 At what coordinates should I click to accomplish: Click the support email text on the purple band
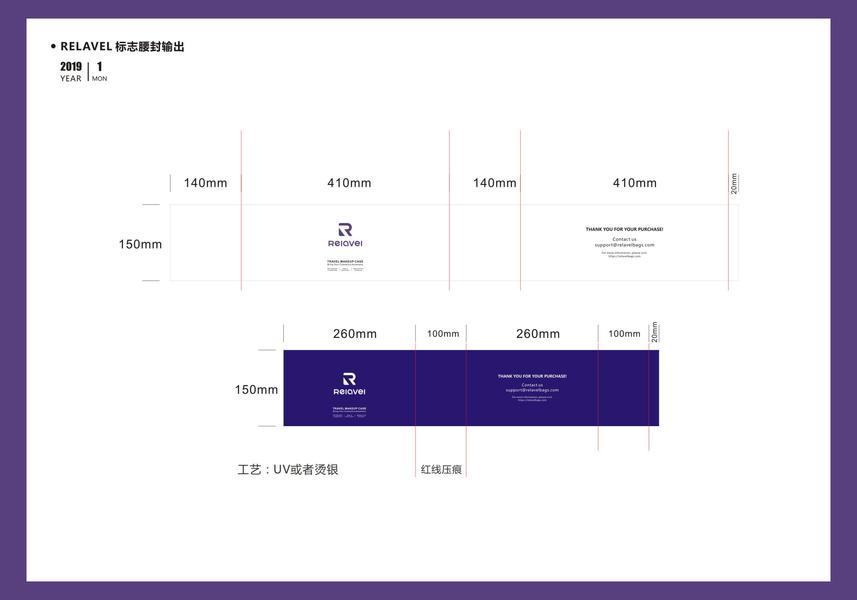click(532, 390)
